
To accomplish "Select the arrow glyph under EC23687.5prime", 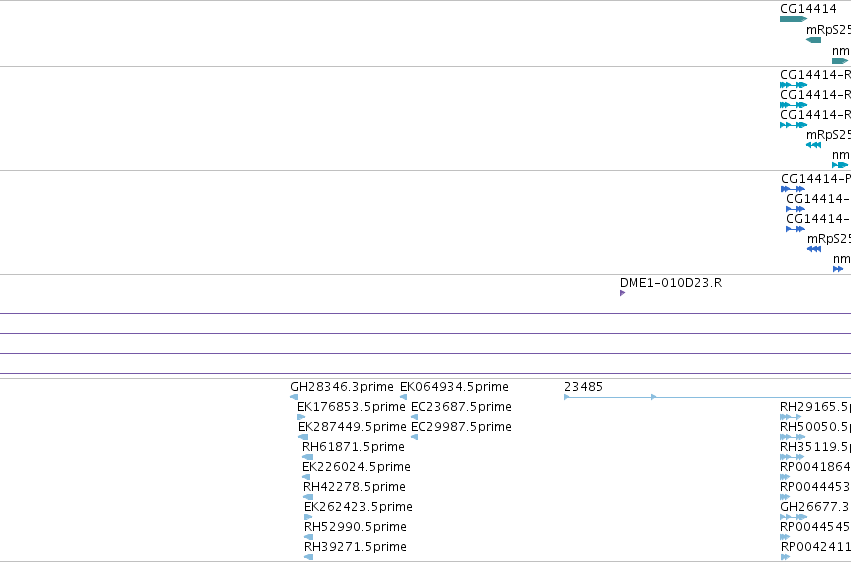I will pos(415,417).
